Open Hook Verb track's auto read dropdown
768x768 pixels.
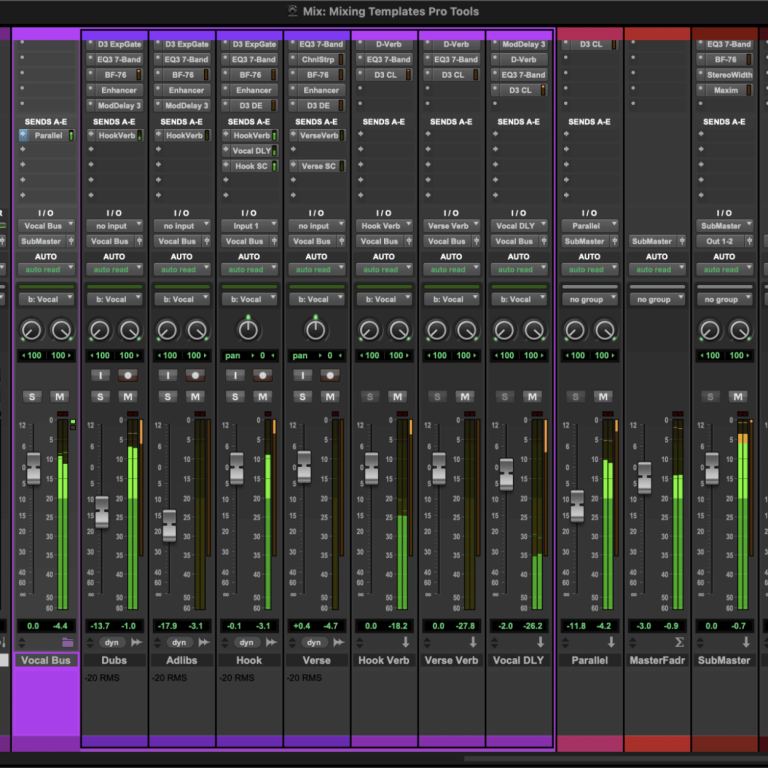click(x=384, y=269)
